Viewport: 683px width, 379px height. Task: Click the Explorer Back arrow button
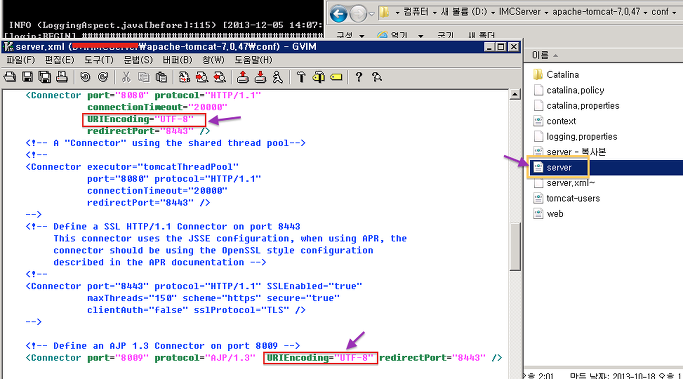click(338, 14)
